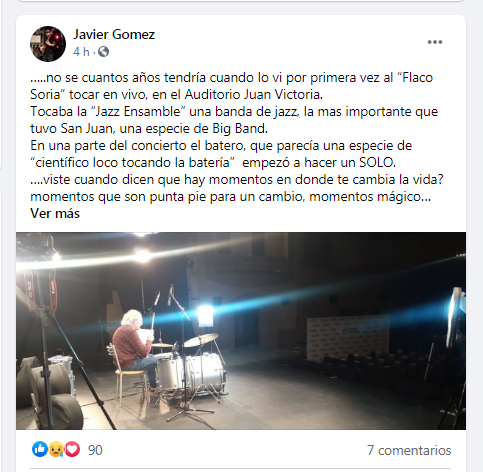Open the Javier Gomez profile name link

click(x=114, y=34)
